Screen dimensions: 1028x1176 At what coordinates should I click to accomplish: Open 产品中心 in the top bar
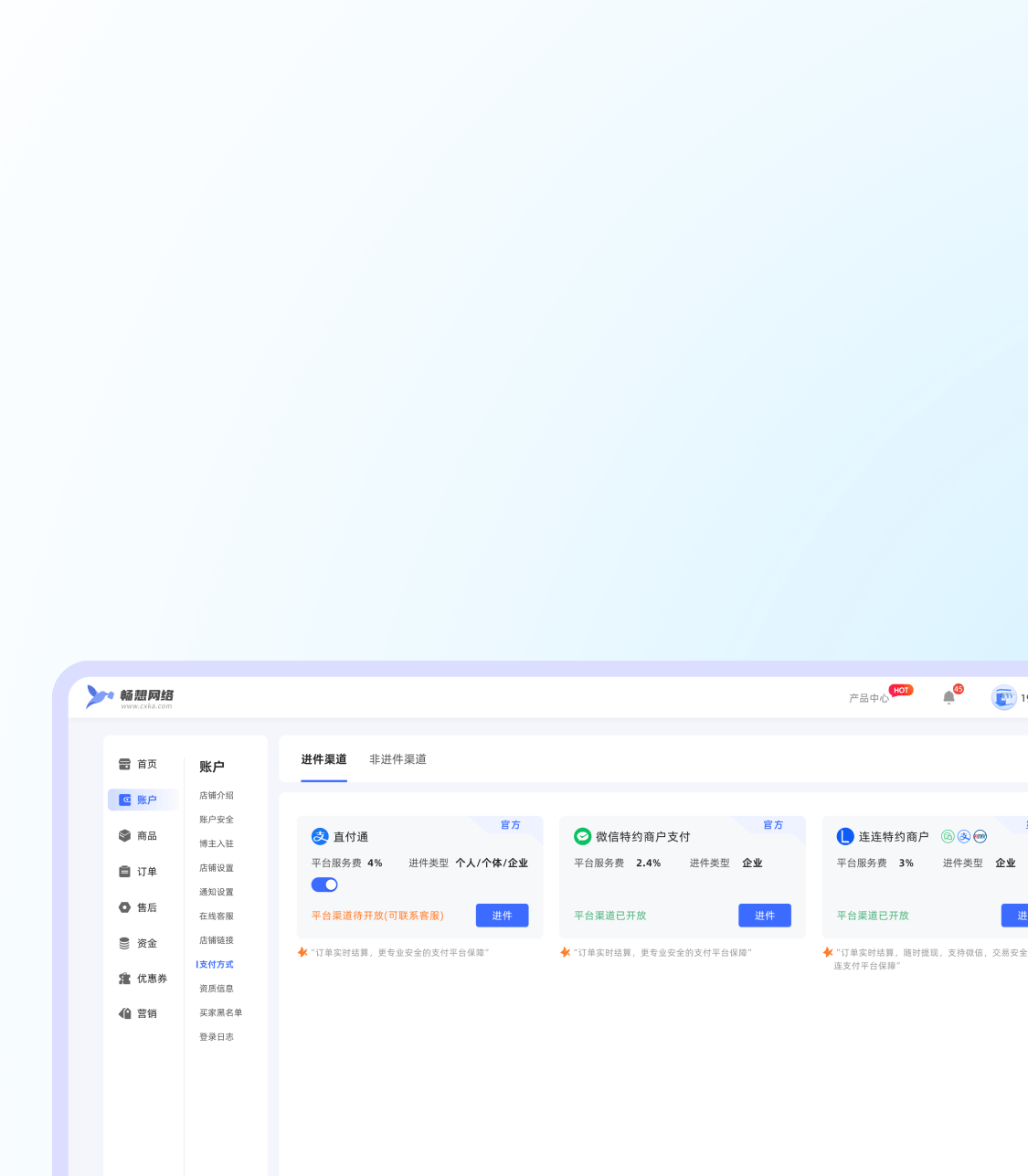click(x=868, y=698)
